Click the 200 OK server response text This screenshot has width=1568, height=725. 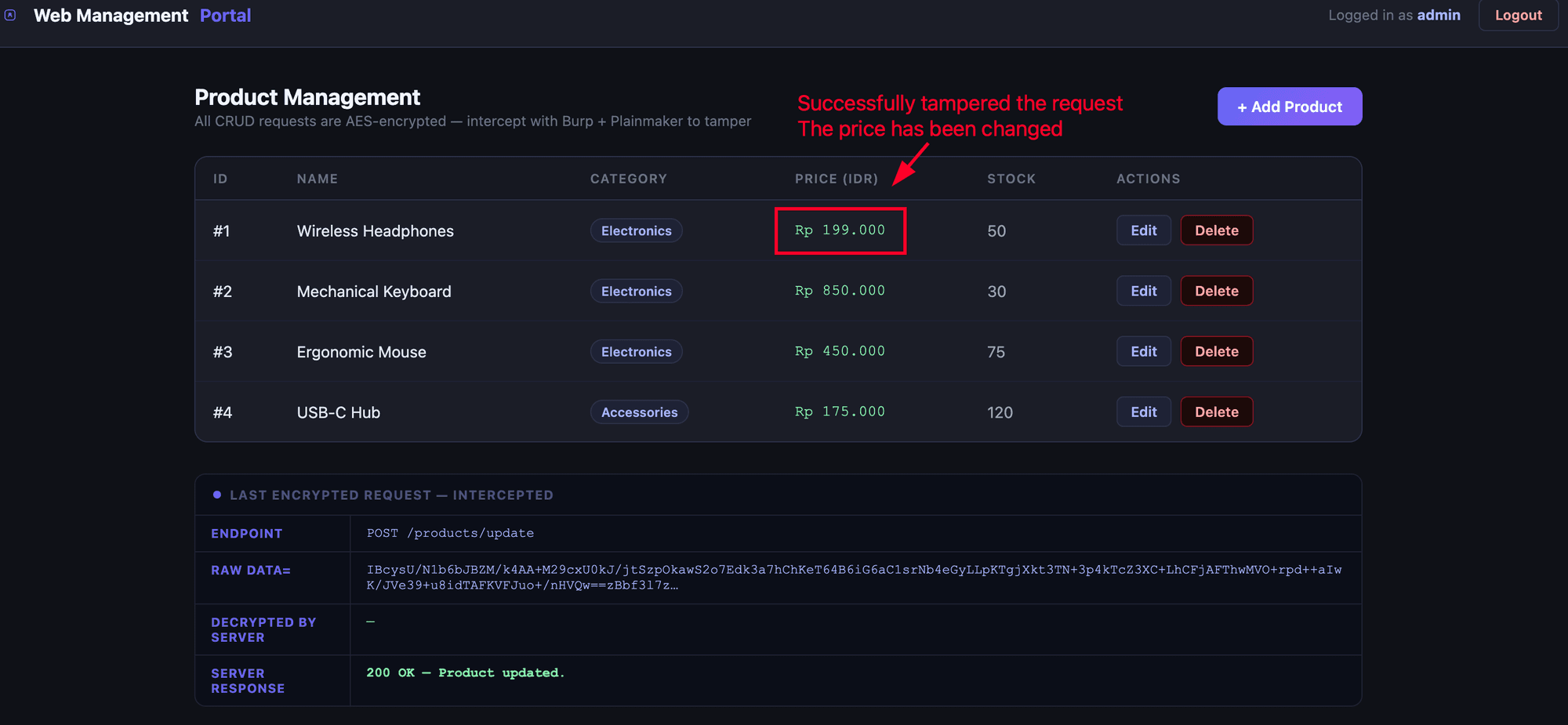465,673
